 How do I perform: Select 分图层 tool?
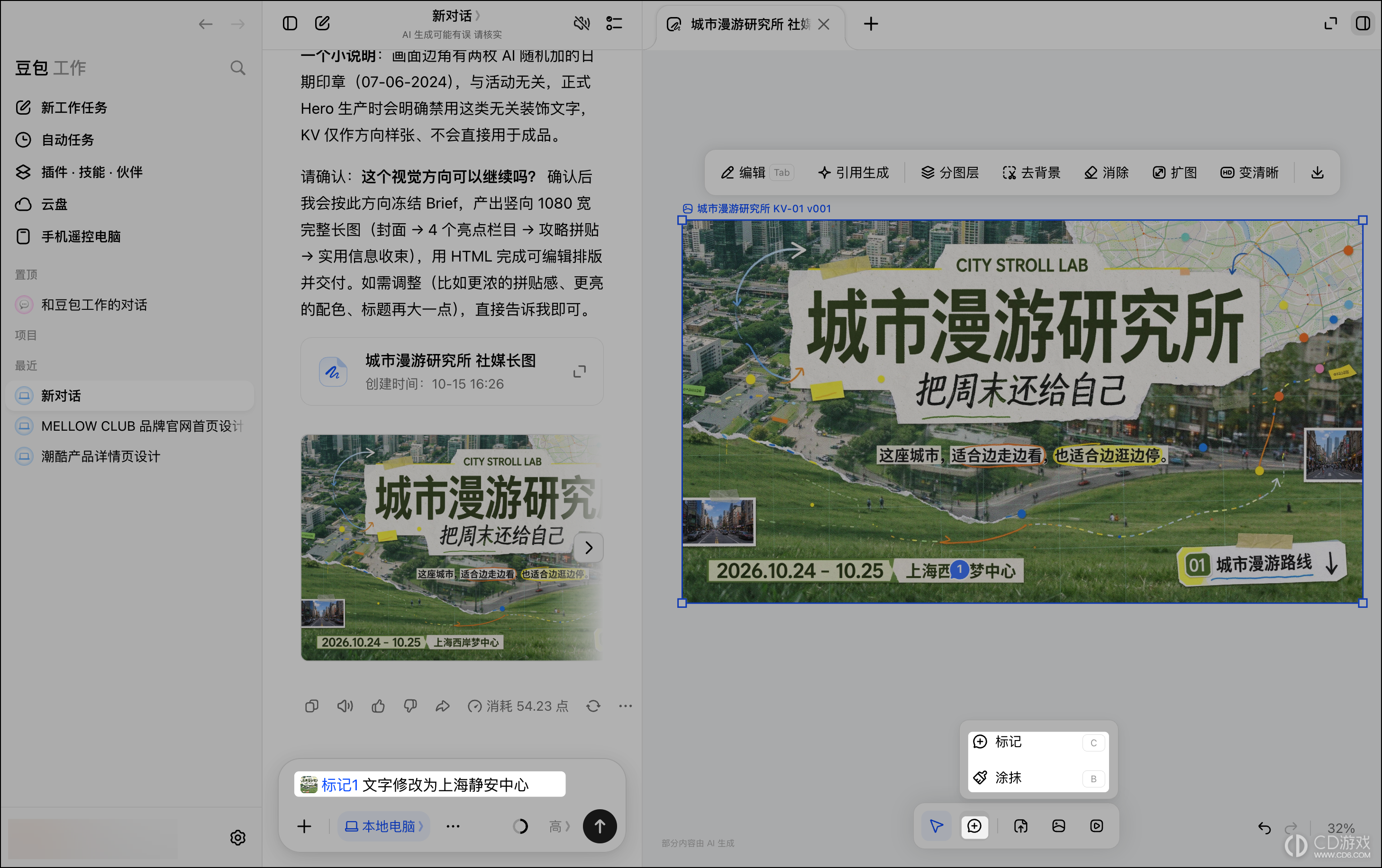point(950,172)
